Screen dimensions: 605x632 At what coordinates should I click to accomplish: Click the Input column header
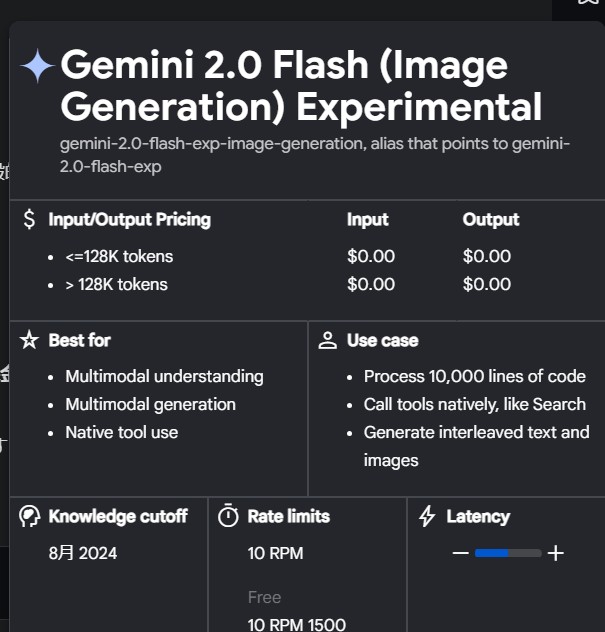368,220
